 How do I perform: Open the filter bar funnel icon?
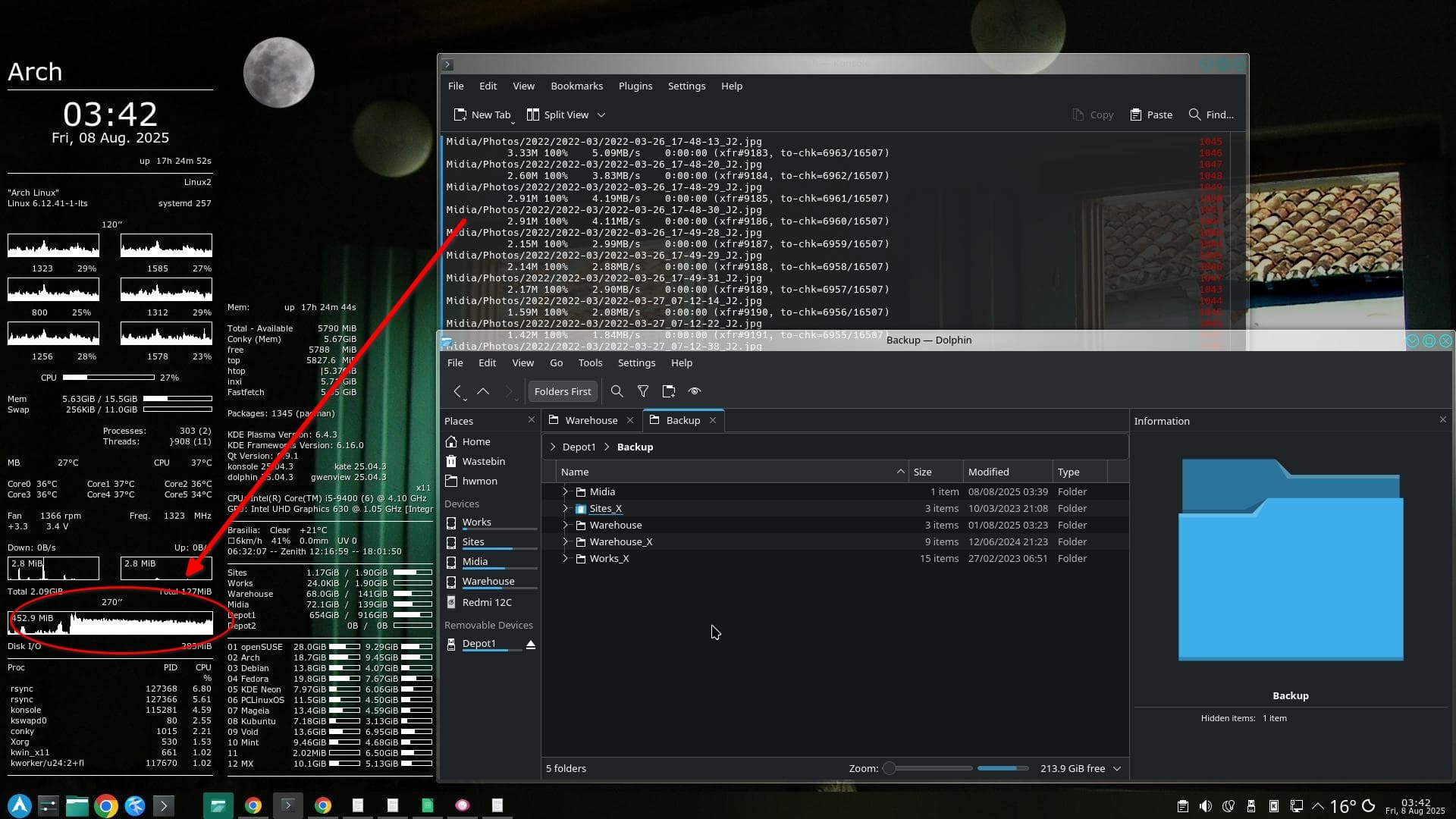coord(642,391)
